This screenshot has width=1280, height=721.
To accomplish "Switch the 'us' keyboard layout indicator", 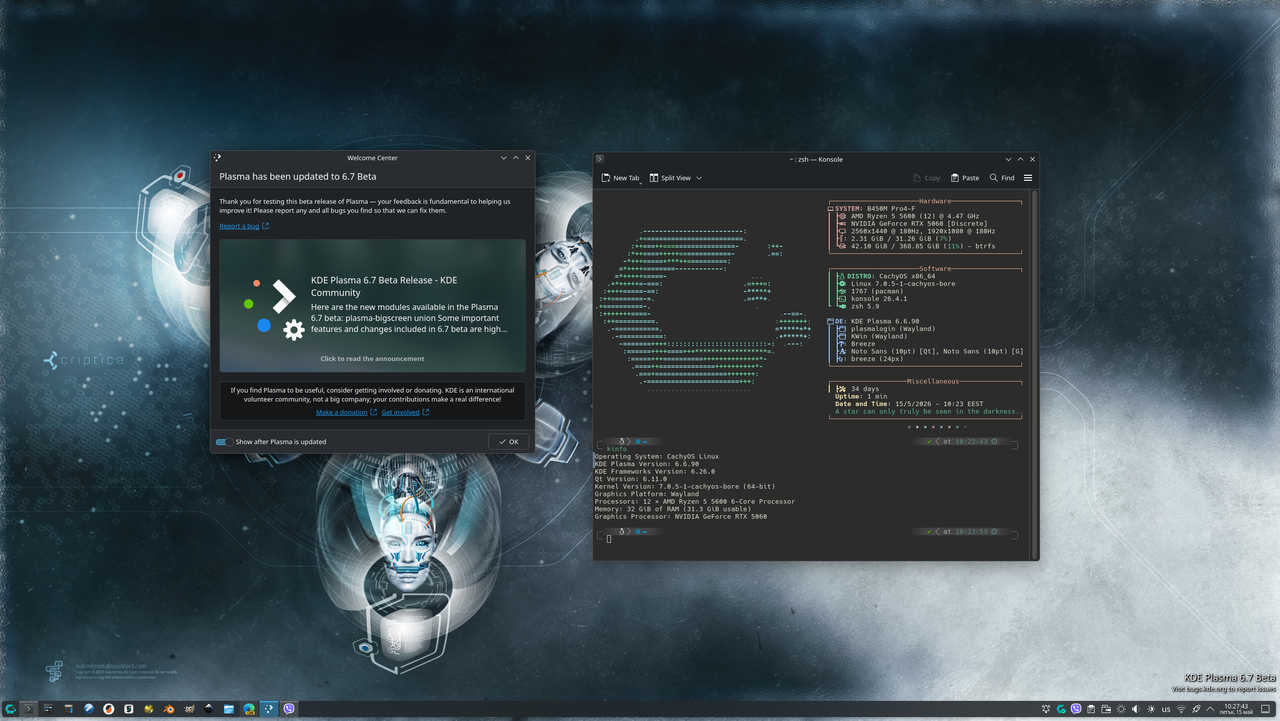I will pos(1166,709).
